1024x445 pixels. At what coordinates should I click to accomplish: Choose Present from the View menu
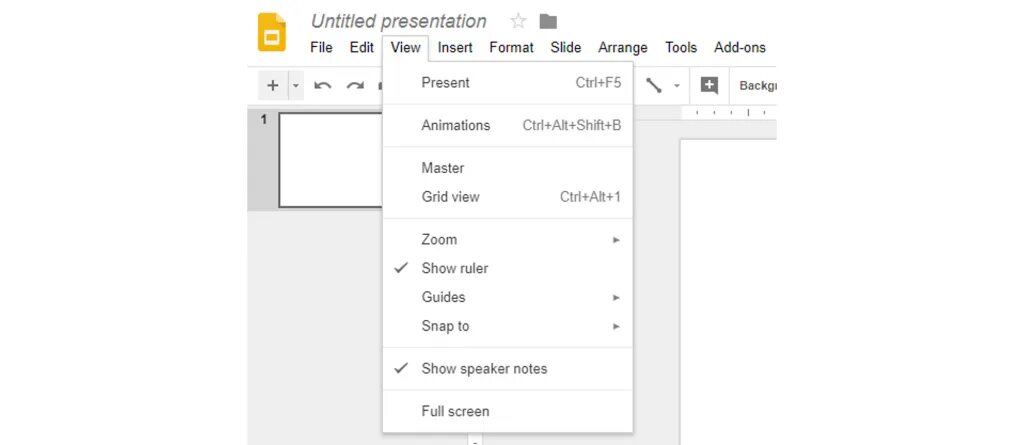pyautogui.click(x=446, y=83)
